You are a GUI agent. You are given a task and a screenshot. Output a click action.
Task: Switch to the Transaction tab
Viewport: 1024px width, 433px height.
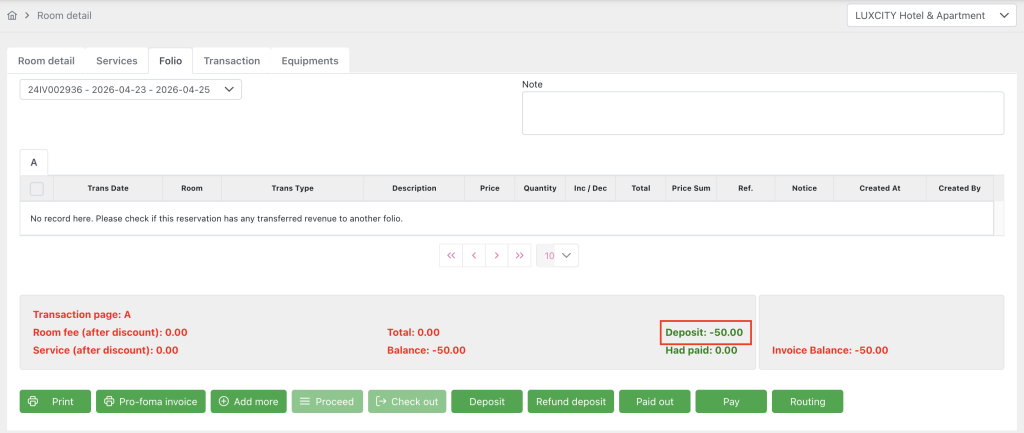tap(231, 61)
